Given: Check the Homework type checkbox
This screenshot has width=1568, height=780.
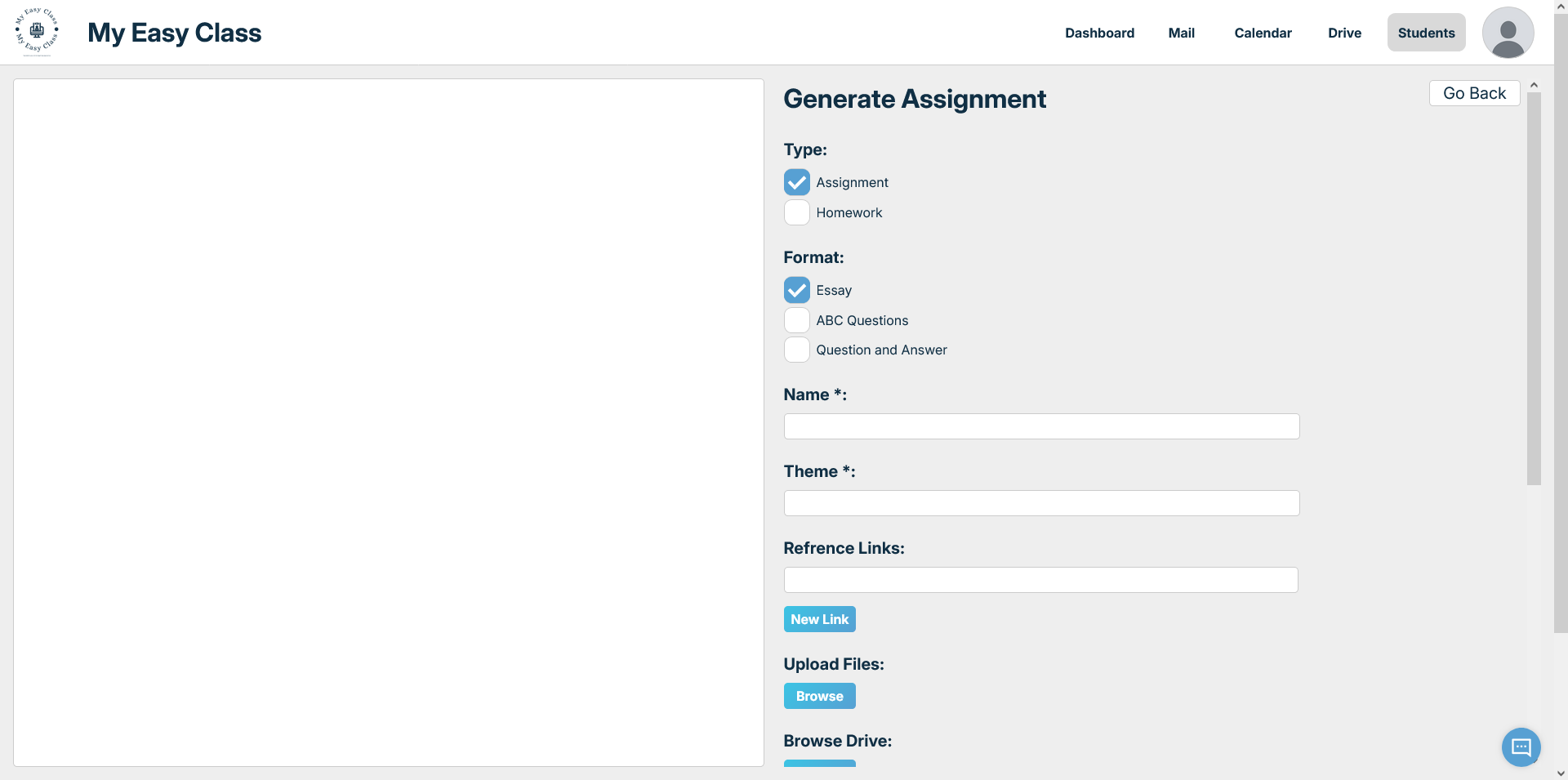Looking at the screenshot, I should pos(796,212).
